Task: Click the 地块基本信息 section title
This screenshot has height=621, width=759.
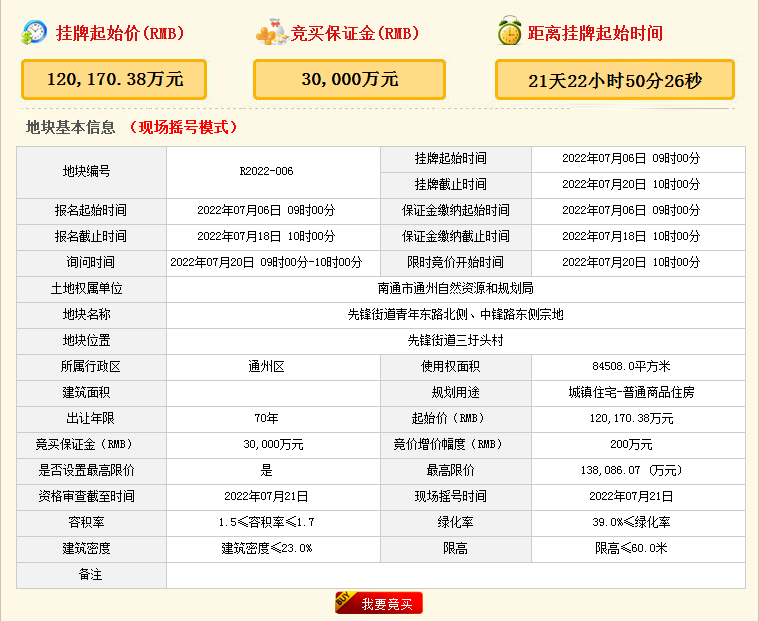Action: 70,127
